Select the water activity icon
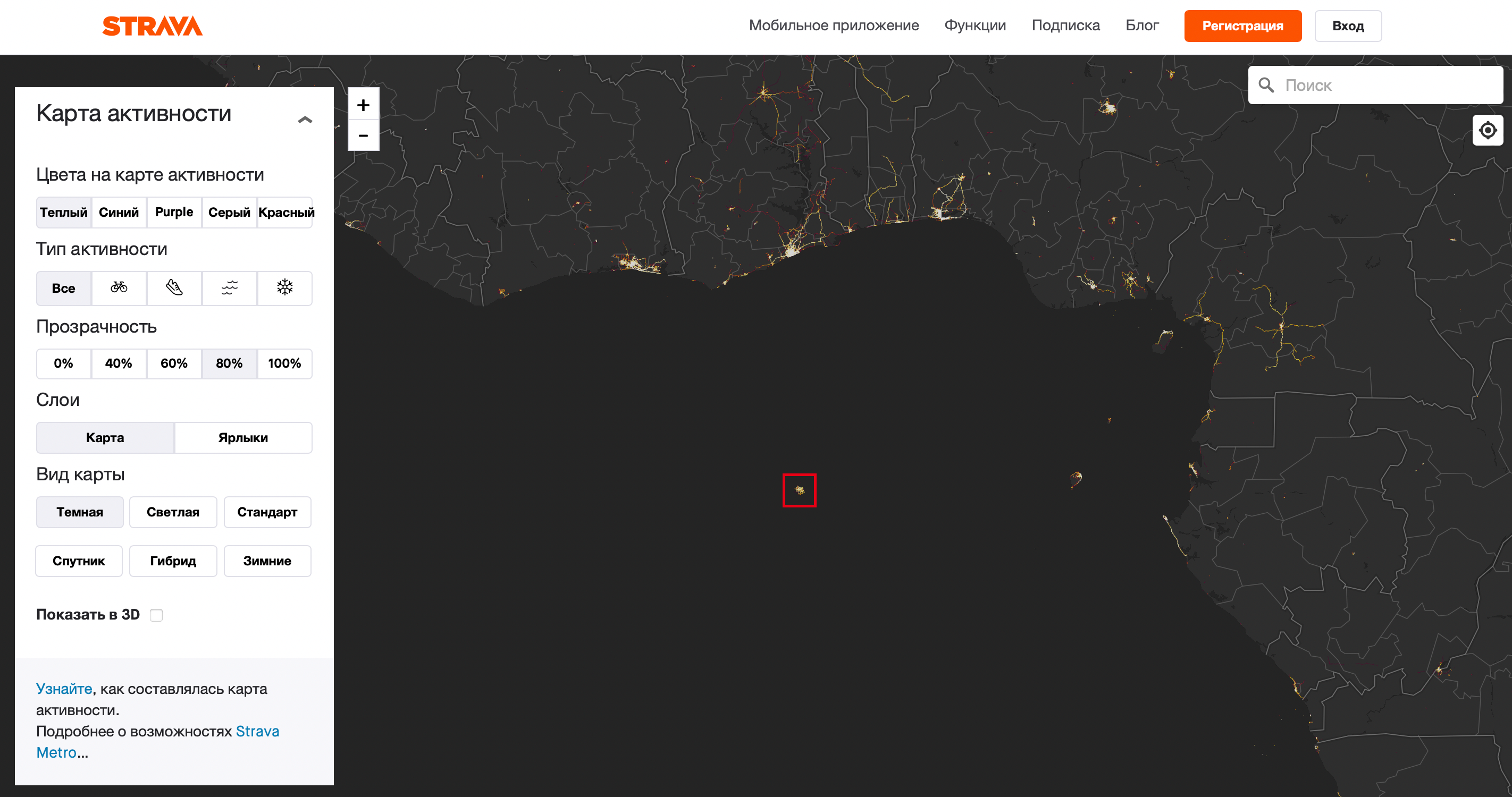 click(x=230, y=288)
